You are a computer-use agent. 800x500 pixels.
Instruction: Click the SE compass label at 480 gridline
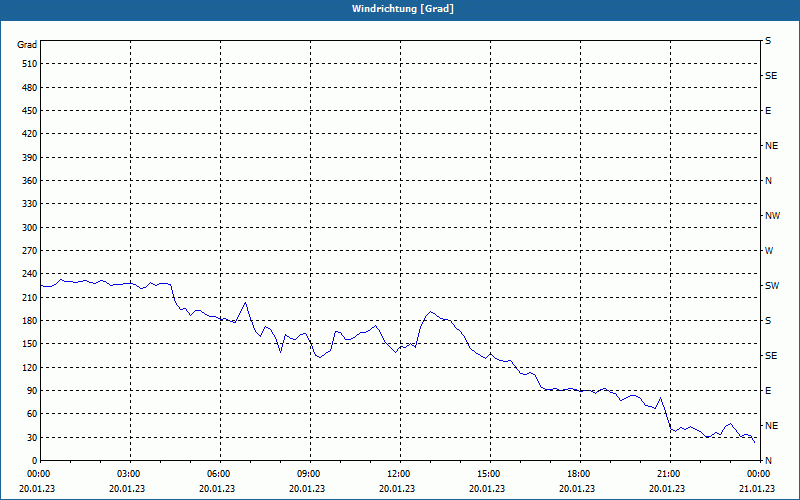pyautogui.click(x=771, y=76)
